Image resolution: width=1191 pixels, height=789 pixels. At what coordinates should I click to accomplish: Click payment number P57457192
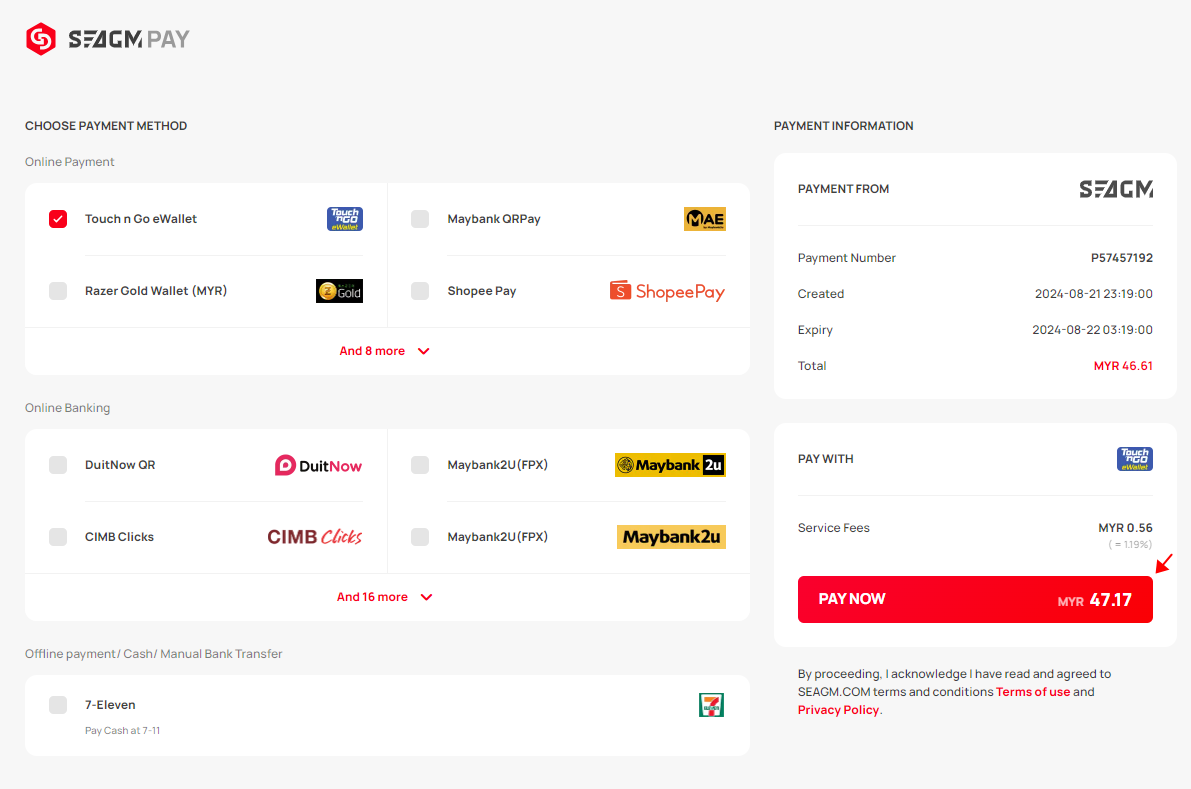coord(1122,258)
